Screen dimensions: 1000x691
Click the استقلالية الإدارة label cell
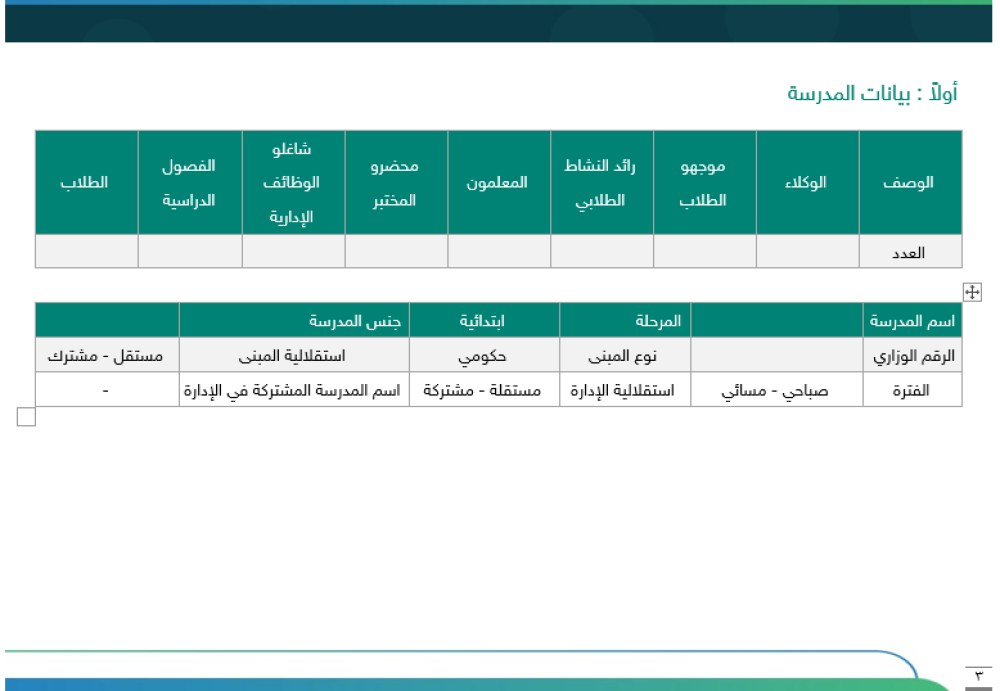tap(625, 389)
